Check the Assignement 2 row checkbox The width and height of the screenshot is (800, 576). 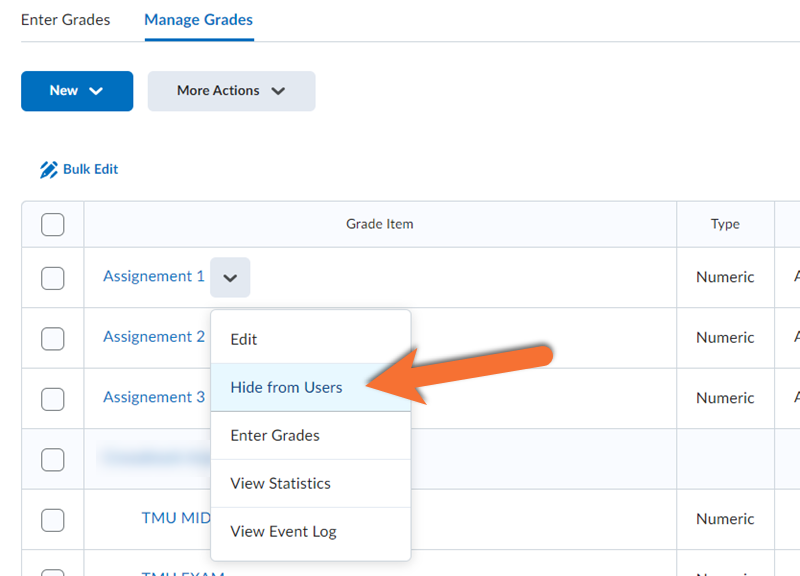(53, 339)
